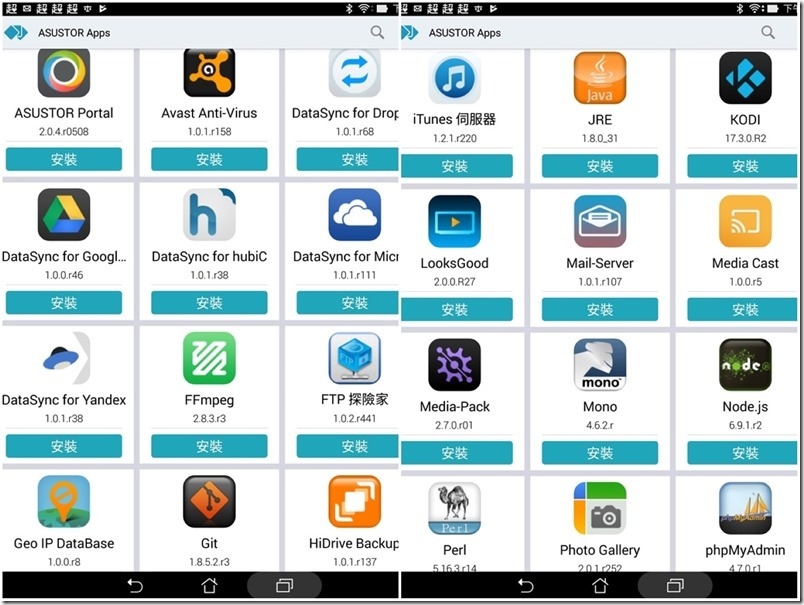Select the KODI app icon
The width and height of the screenshot is (804, 605).
pyautogui.click(x=746, y=78)
